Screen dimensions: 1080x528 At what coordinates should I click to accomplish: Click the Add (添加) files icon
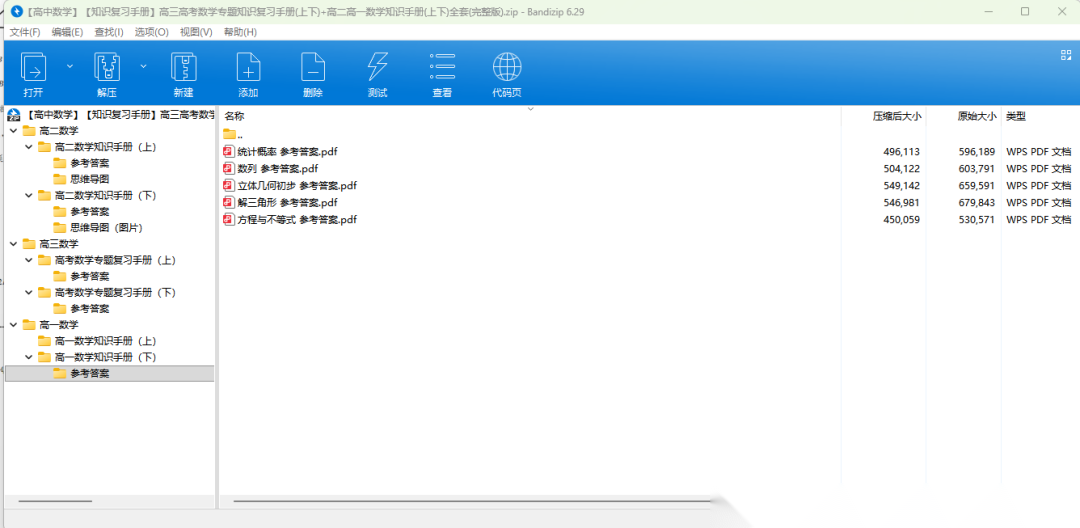click(x=248, y=68)
